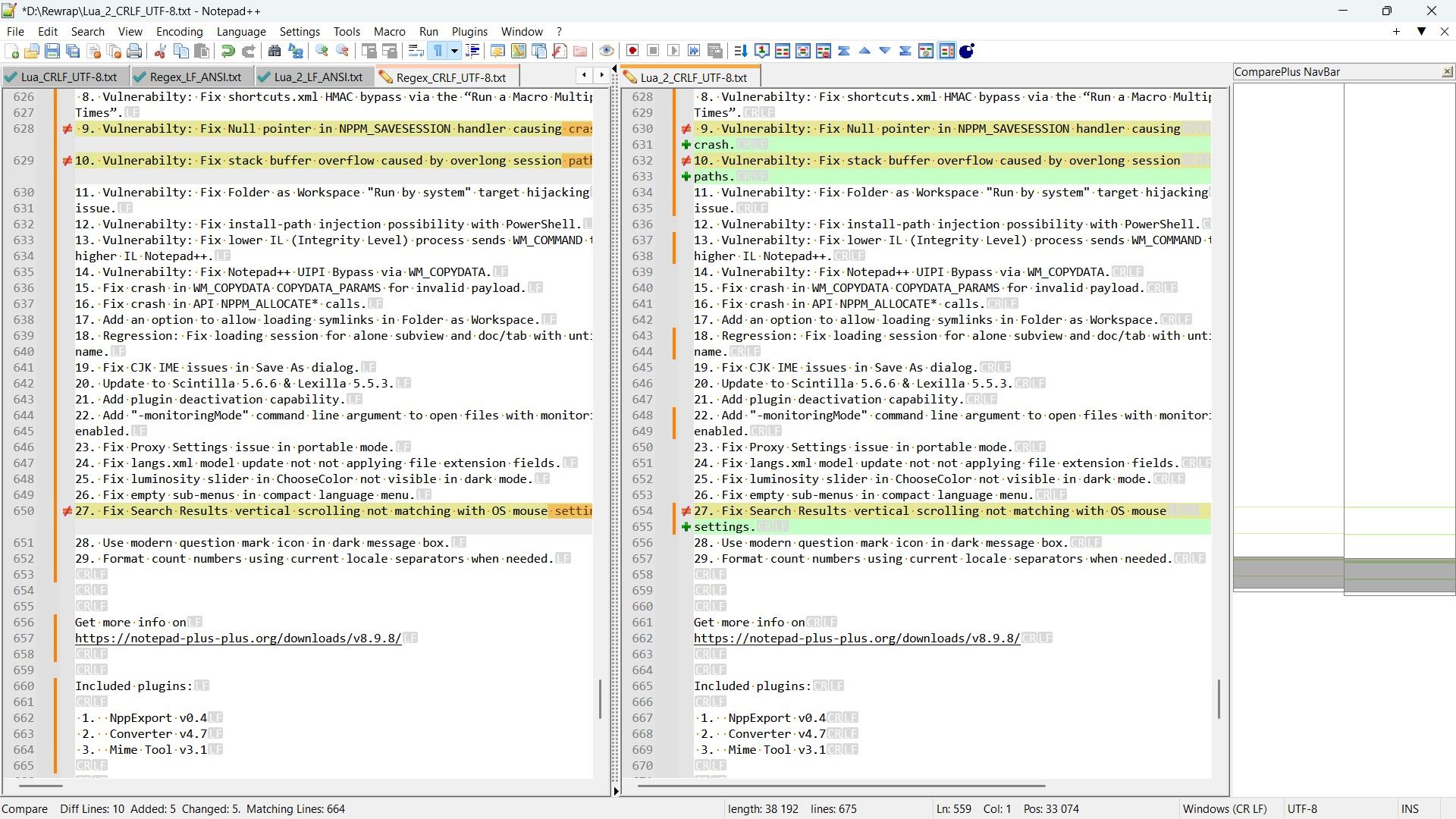The height and width of the screenshot is (819, 1456).
Task: Click the Windows (CR LF) status bar field
Action: coord(1224,808)
